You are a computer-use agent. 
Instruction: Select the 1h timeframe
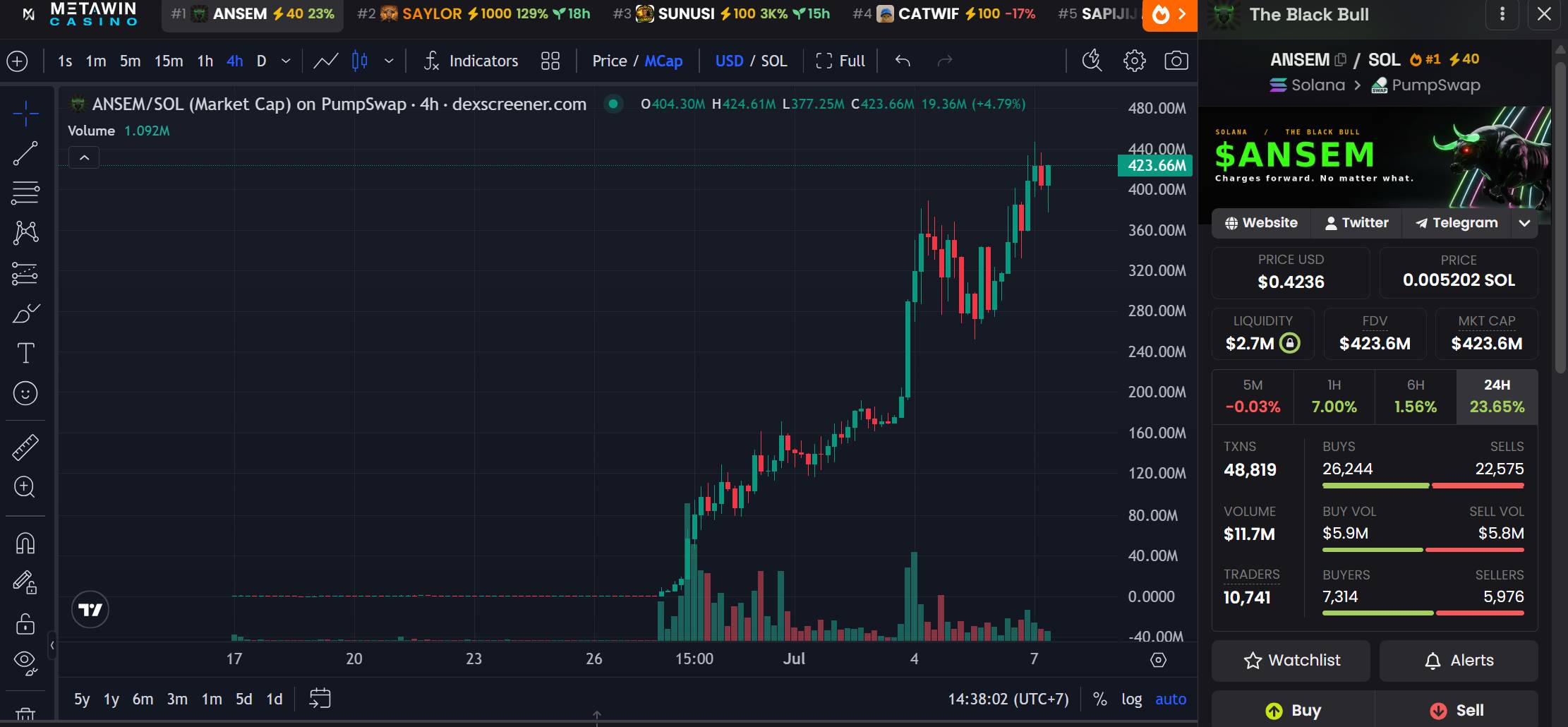tap(205, 61)
